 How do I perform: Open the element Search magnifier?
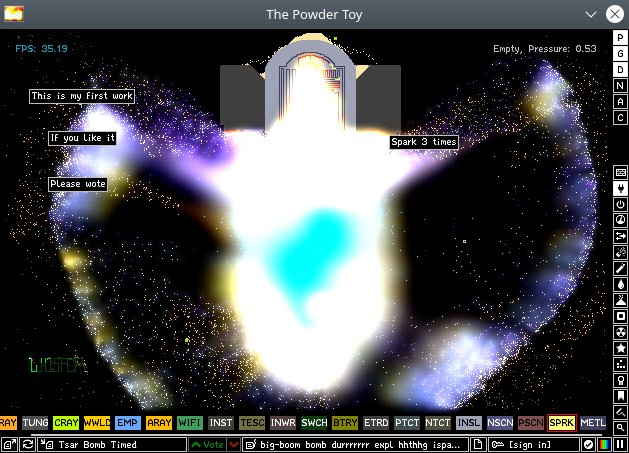tap(621, 428)
